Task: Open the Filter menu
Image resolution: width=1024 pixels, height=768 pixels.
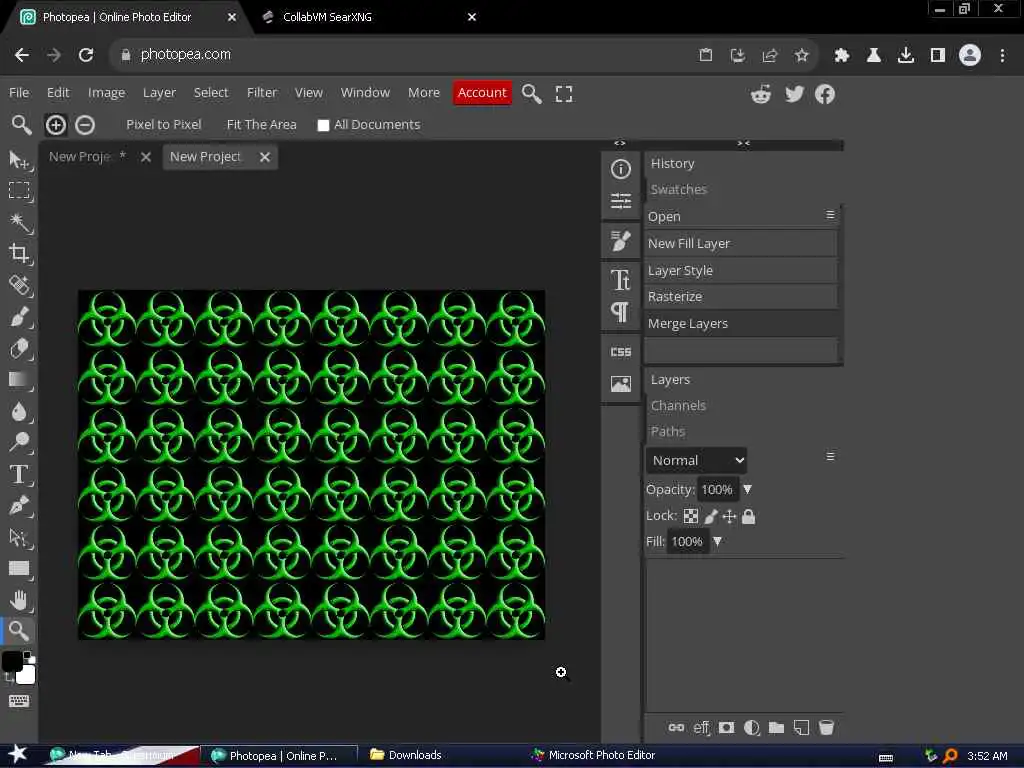Action: pyautogui.click(x=262, y=93)
